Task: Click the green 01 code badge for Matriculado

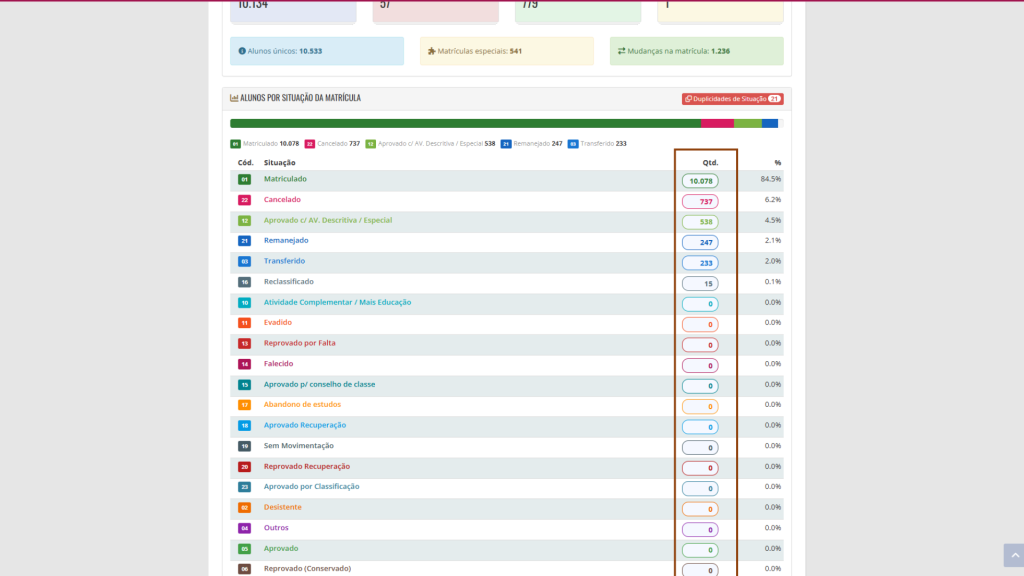Action: click(244, 180)
